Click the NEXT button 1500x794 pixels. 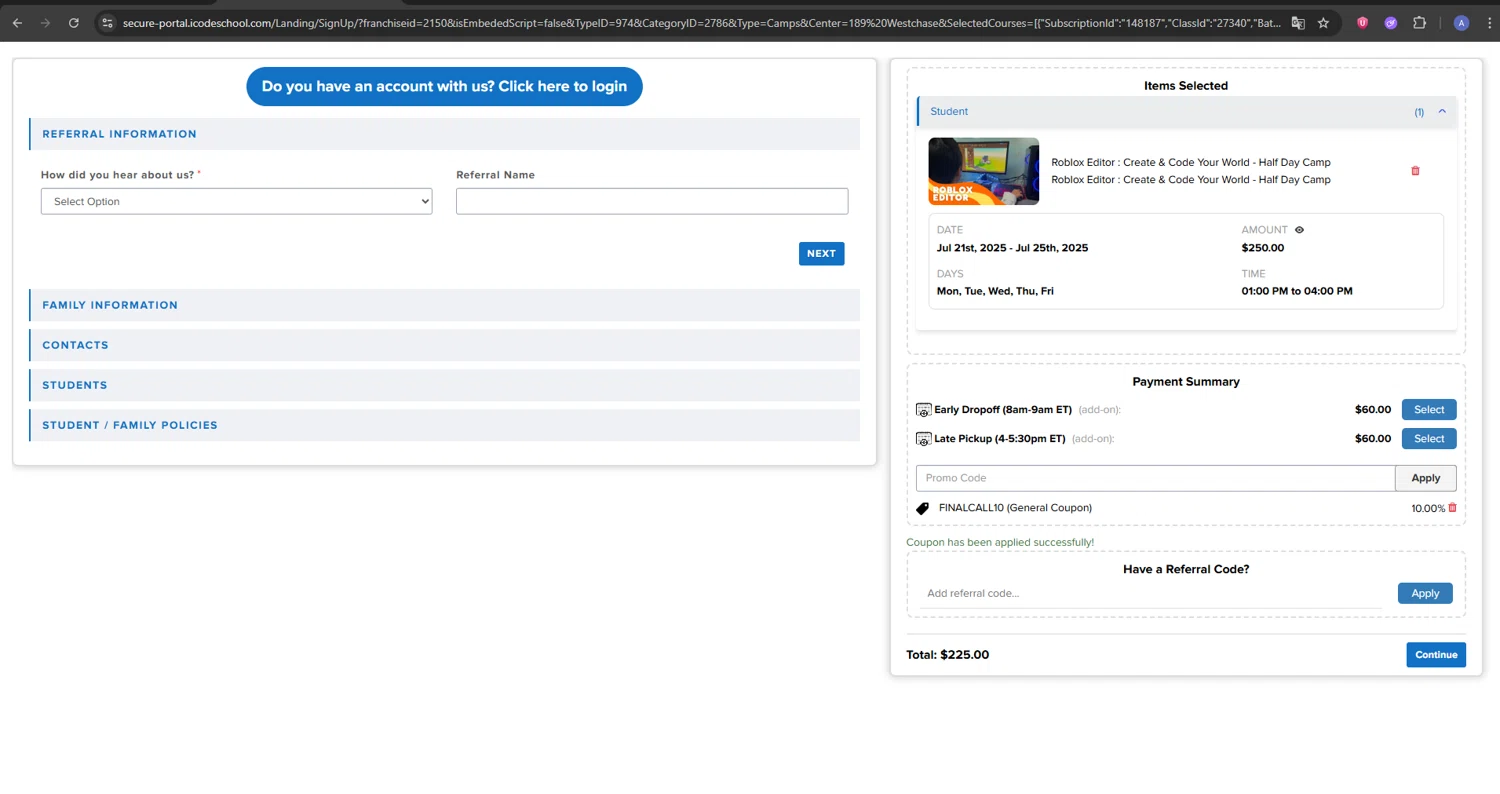point(821,254)
